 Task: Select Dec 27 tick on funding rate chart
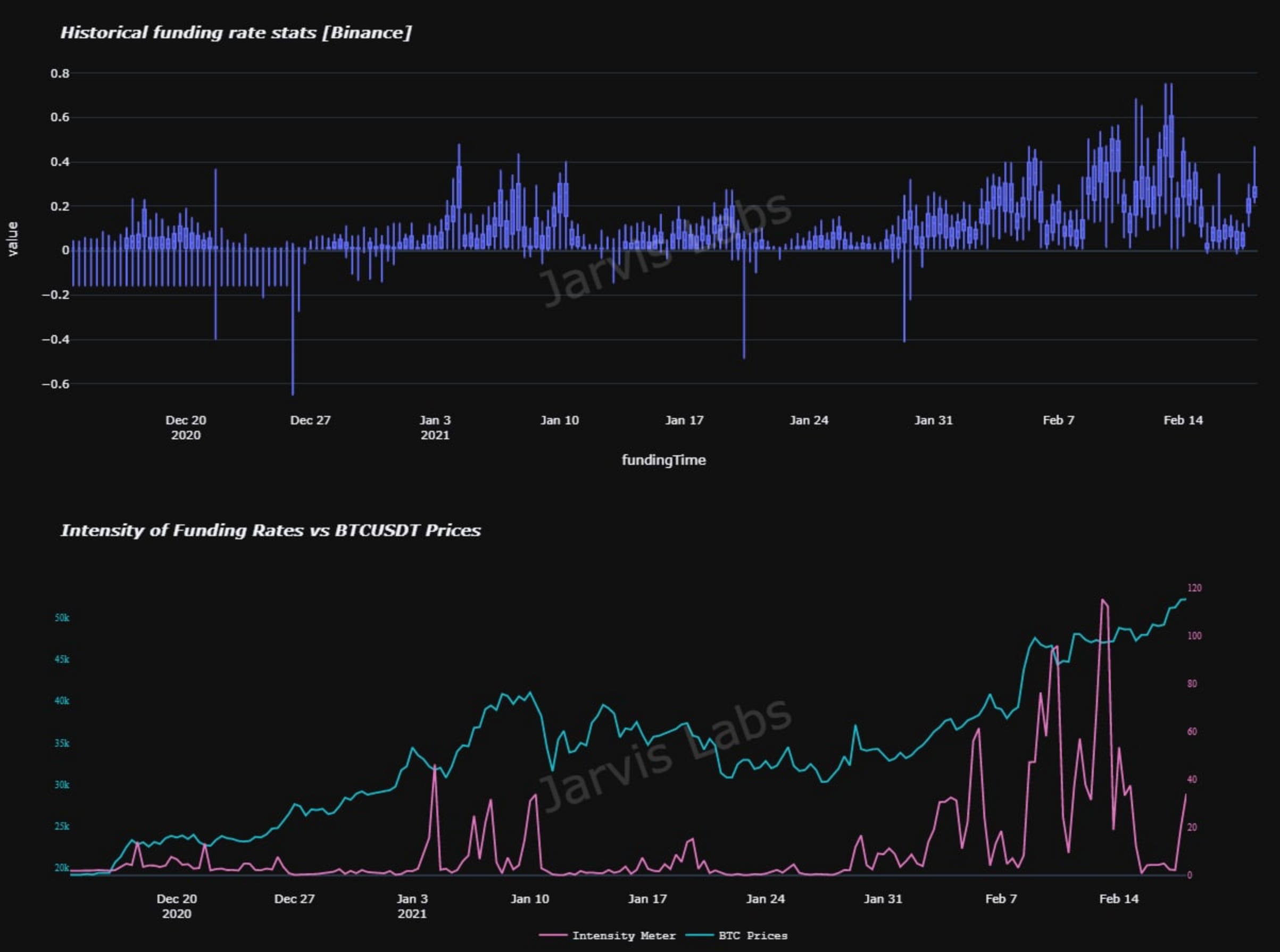(310, 420)
